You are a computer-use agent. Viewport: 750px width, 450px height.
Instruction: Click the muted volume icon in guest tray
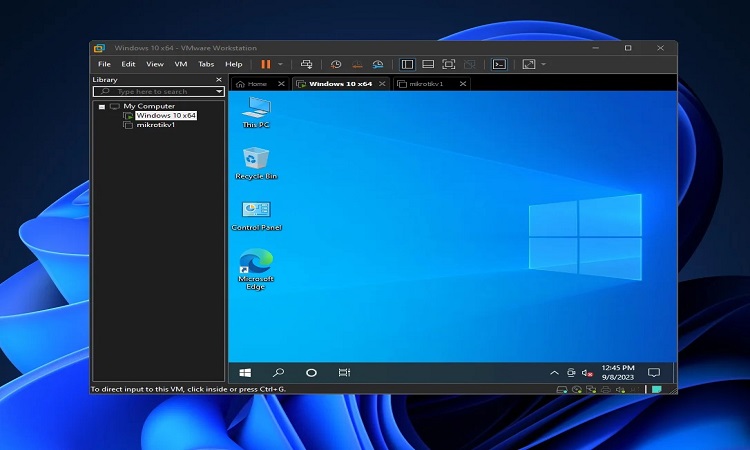pyautogui.click(x=587, y=373)
